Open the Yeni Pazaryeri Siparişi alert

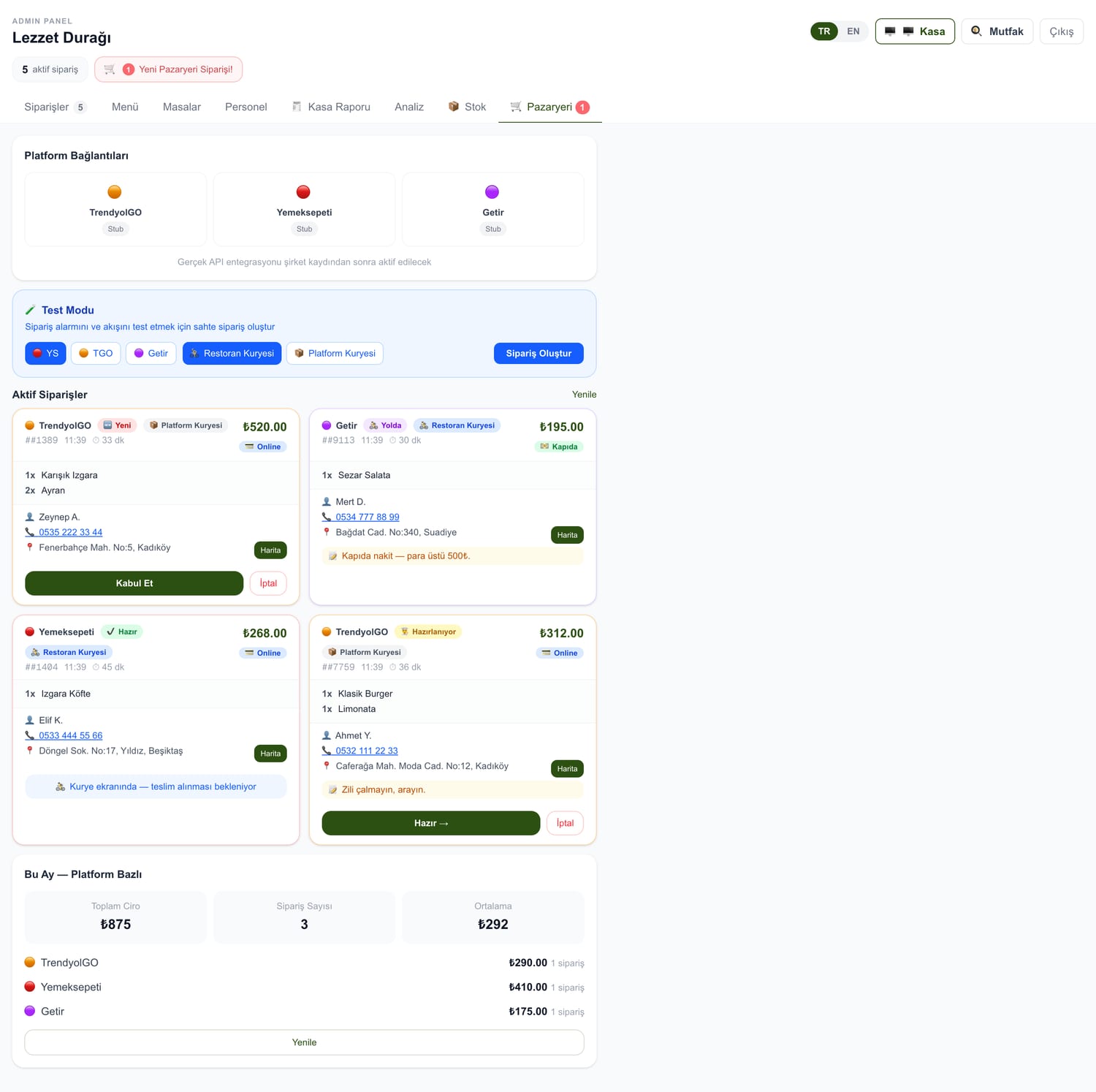pyautogui.click(x=169, y=69)
